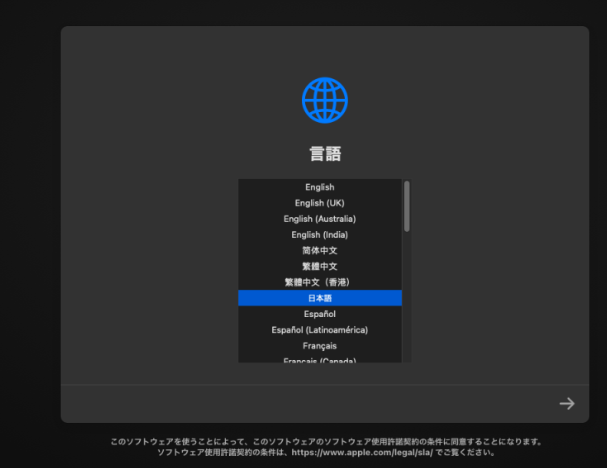The image size is (607, 468).
Task: Select 繁體中文（香港）language row
Action: point(320,282)
